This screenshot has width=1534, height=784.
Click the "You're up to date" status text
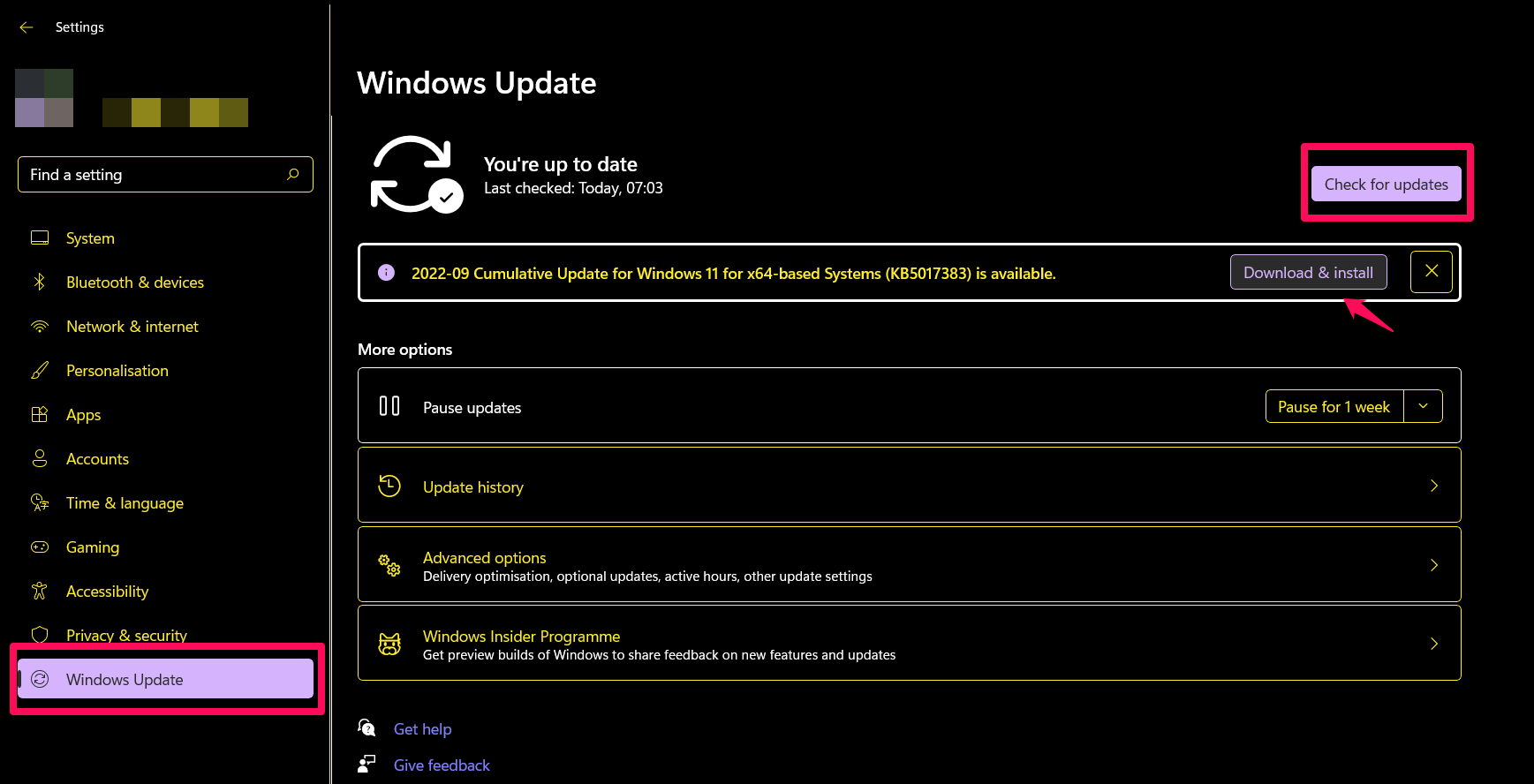(561, 164)
